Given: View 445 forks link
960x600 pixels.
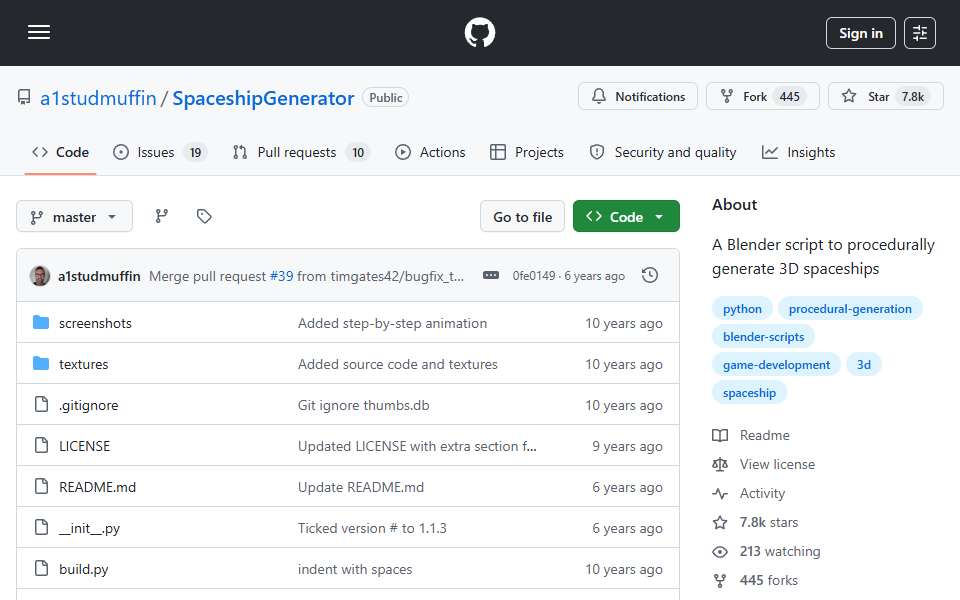Looking at the screenshot, I should [x=756, y=580].
